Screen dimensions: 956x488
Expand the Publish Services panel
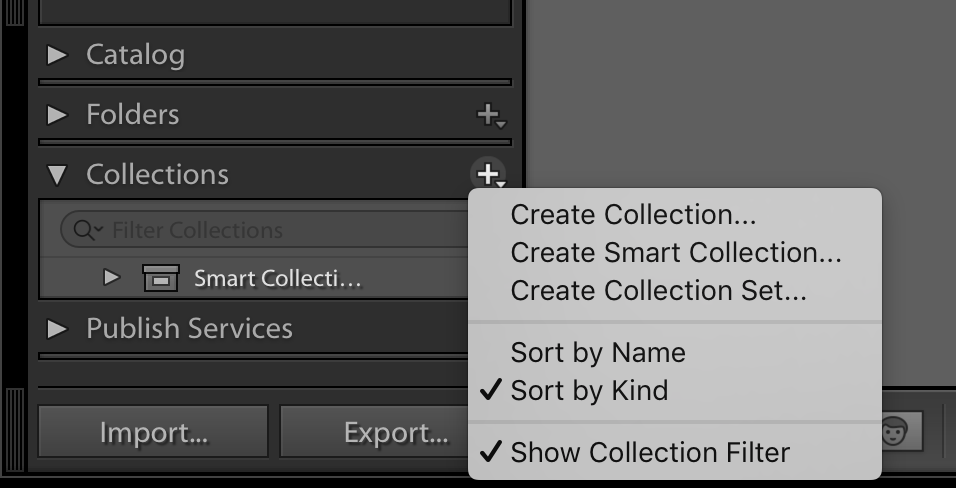57,328
